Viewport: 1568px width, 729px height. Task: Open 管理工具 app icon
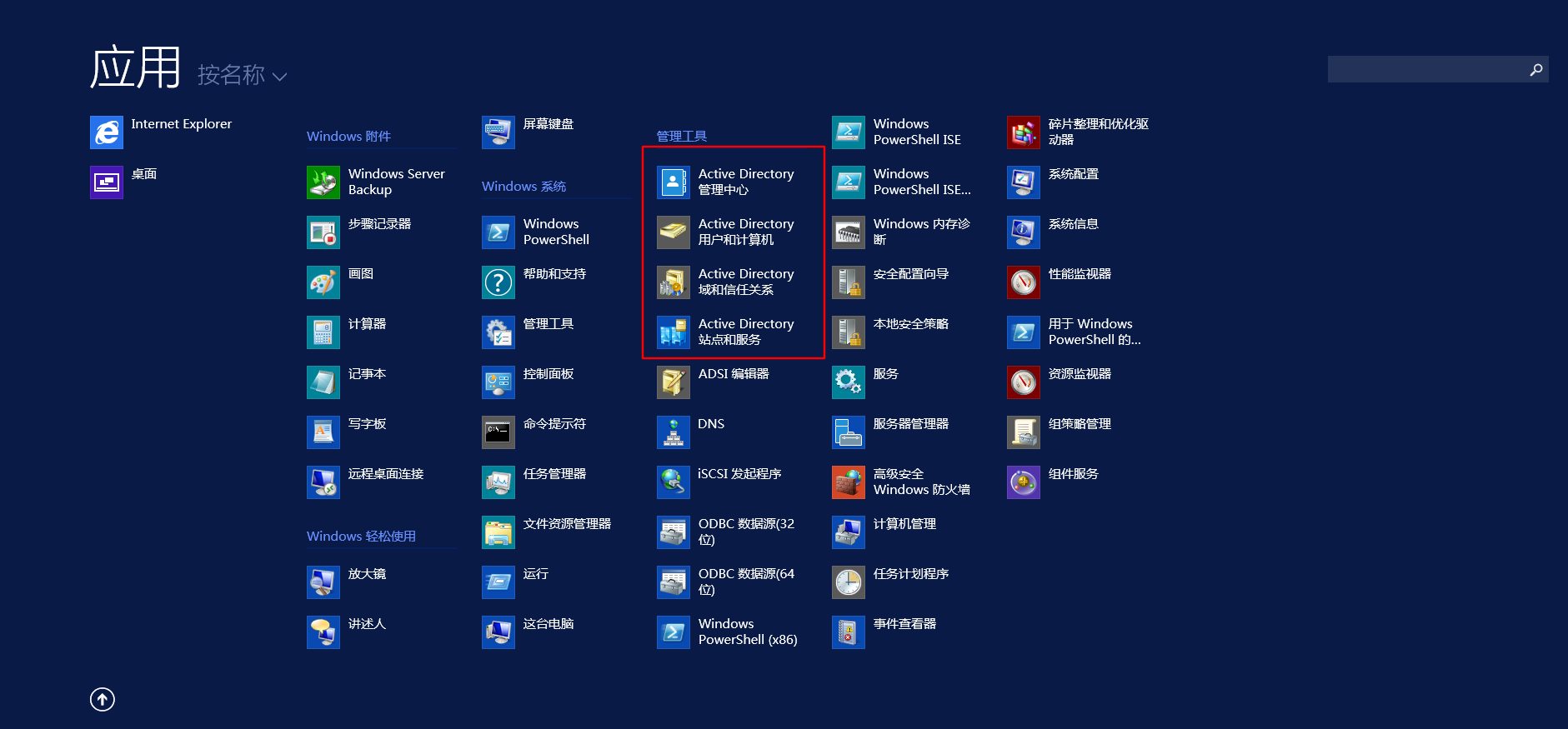(x=498, y=332)
